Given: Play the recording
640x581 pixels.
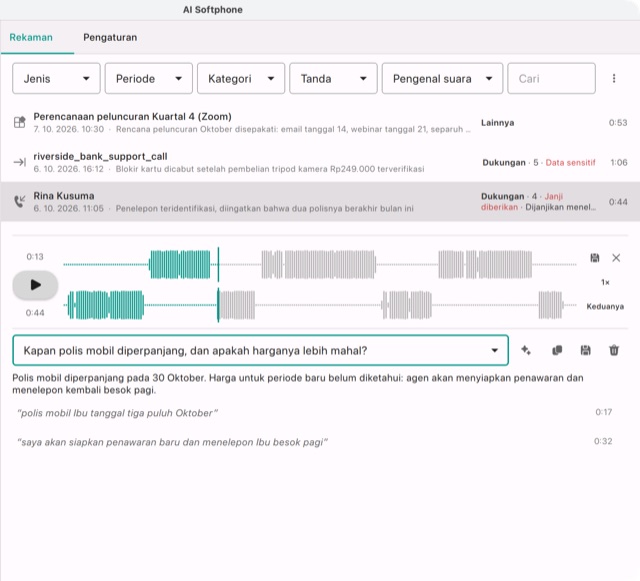Looking at the screenshot, I should coord(35,285).
